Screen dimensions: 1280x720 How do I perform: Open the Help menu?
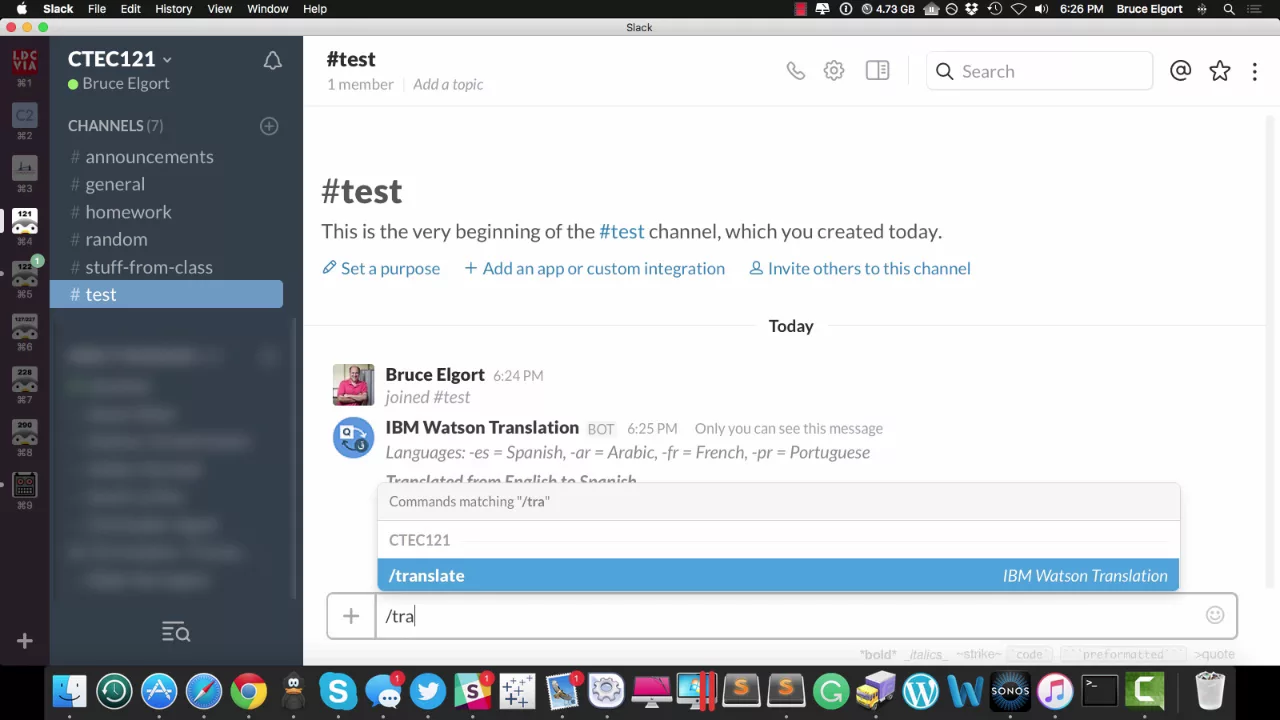[x=314, y=9]
